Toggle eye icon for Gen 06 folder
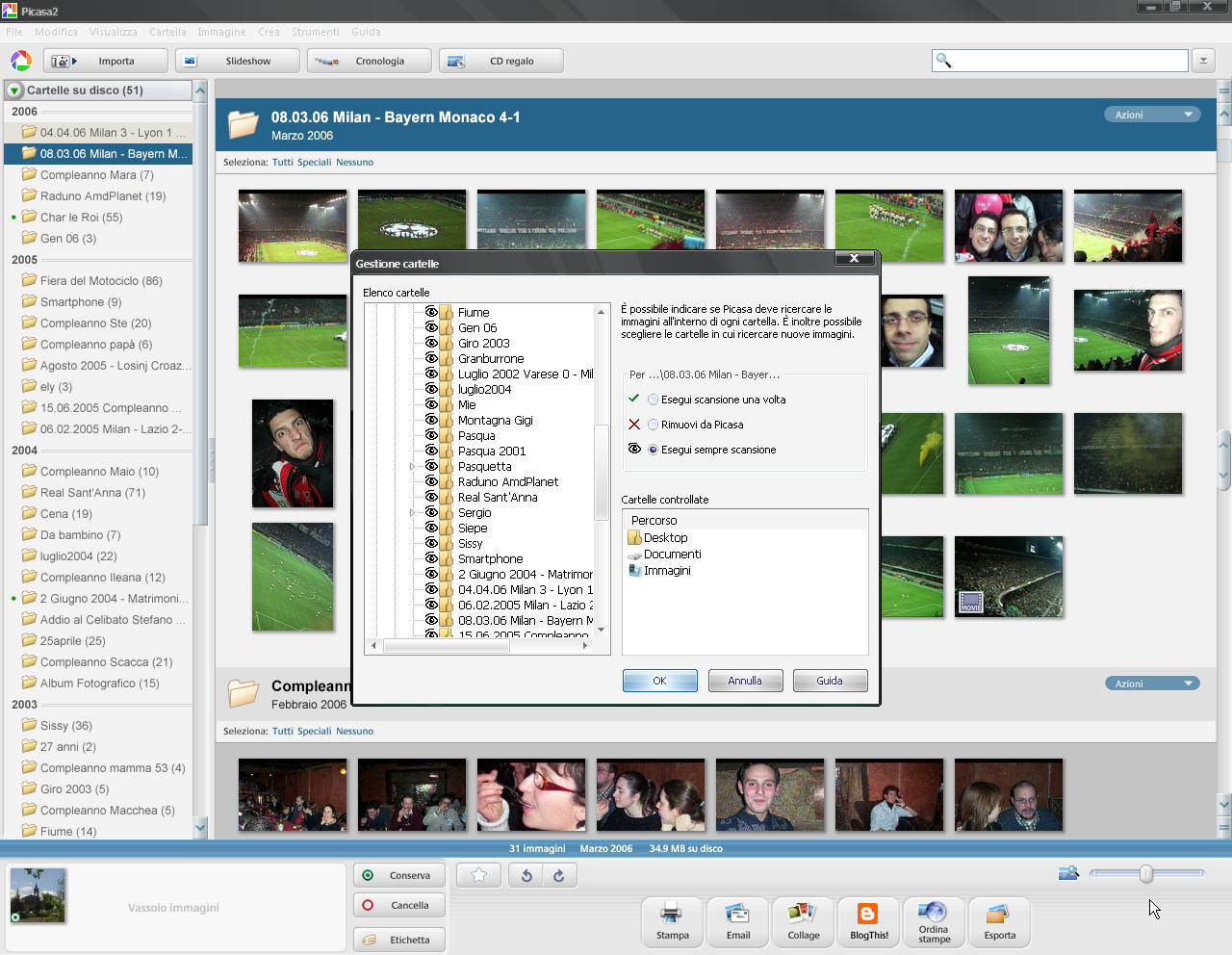Screen dimensions: 1232x955 click(x=431, y=327)
